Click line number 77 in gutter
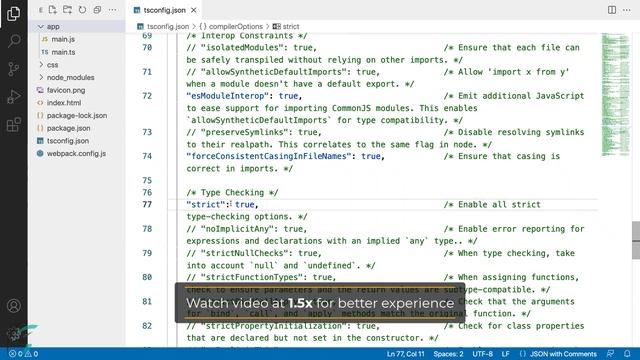This screenshot has width=640, height=360. (x=147, y=204)
